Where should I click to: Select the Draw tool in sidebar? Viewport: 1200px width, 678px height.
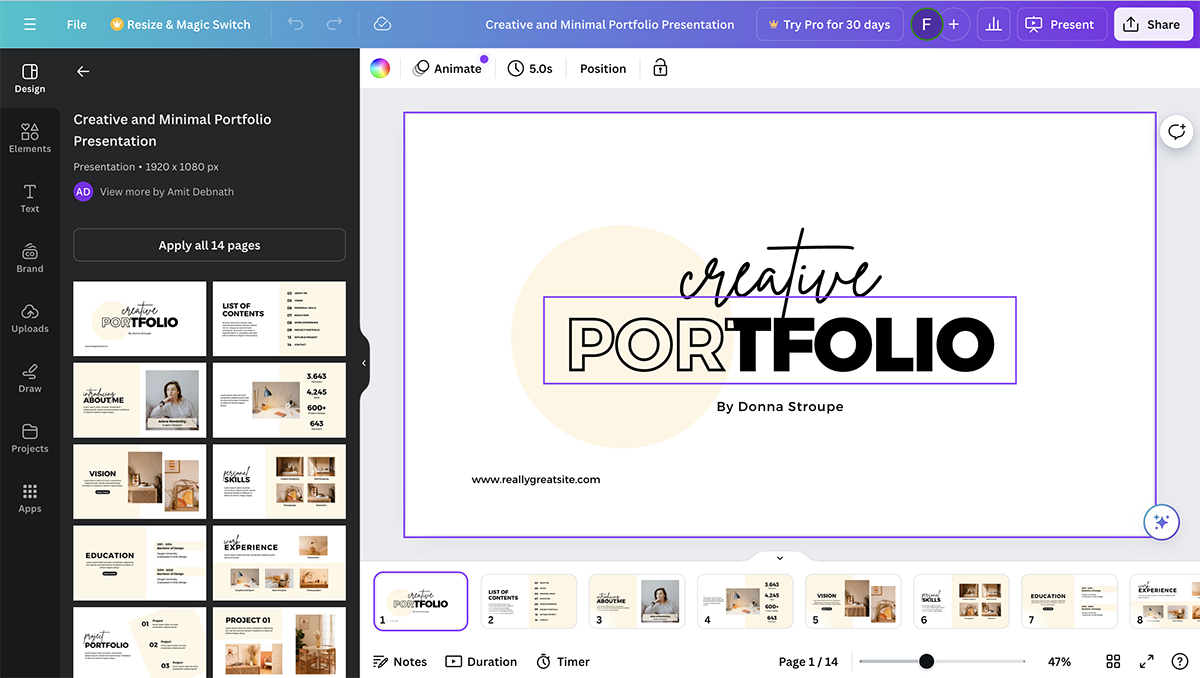pos(29,378)
